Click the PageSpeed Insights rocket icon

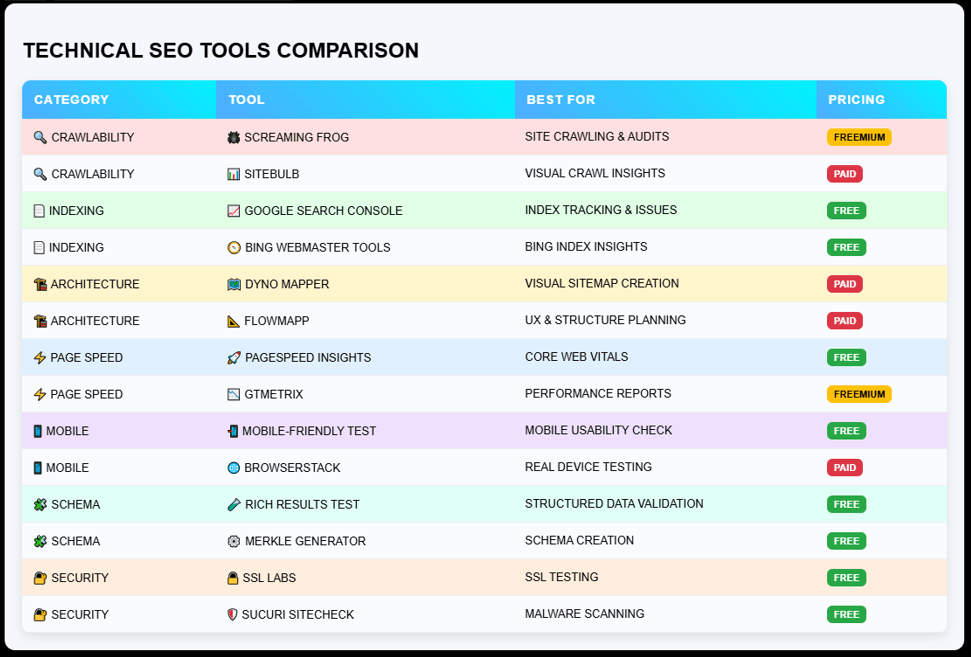pos(232,357)
